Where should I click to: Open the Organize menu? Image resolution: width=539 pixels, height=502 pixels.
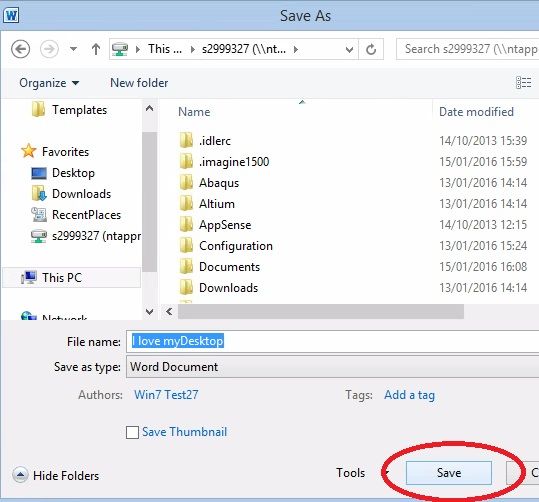[49, 83]
